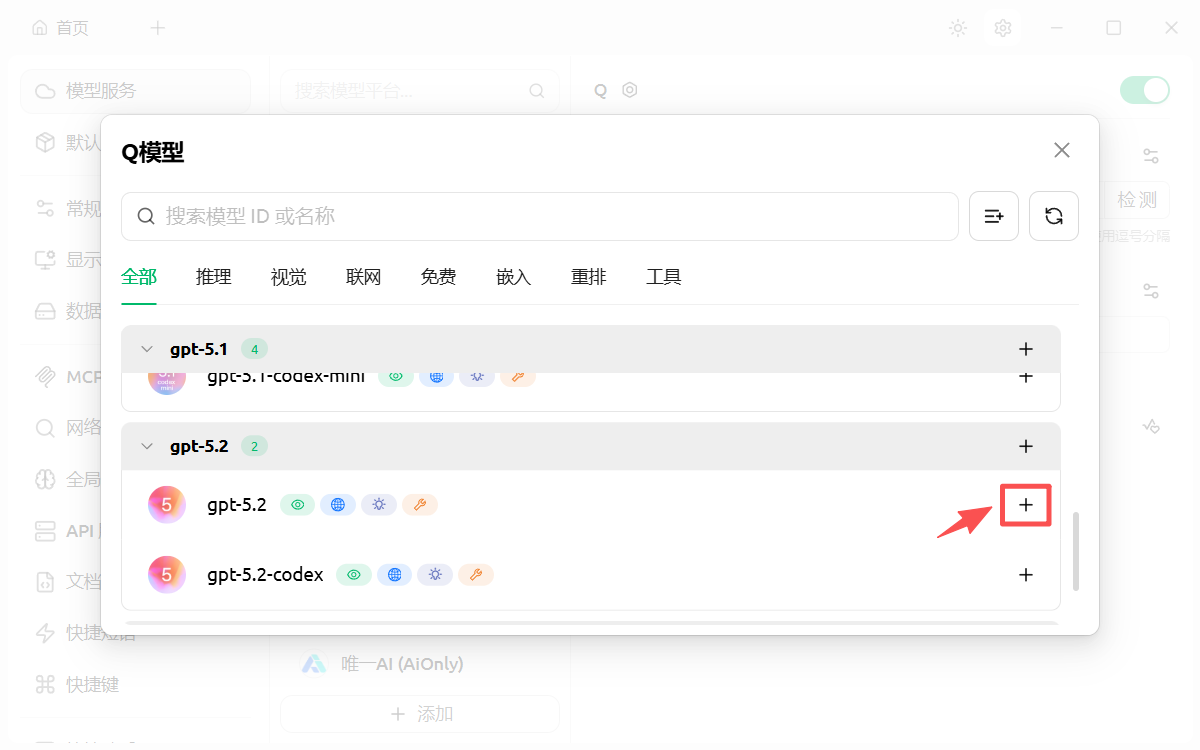Click the wrench tool tag on gpt-5.2 row
Viewport: 1200px width, 750px height.
tap(420, 505)
